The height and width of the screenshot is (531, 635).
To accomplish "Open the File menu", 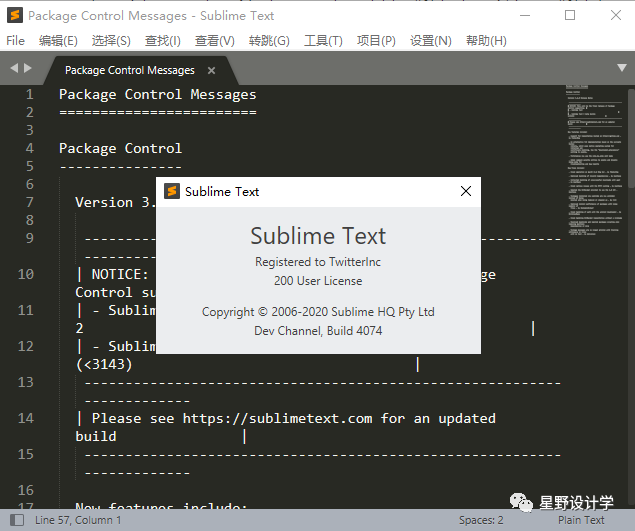I will 15,41.
